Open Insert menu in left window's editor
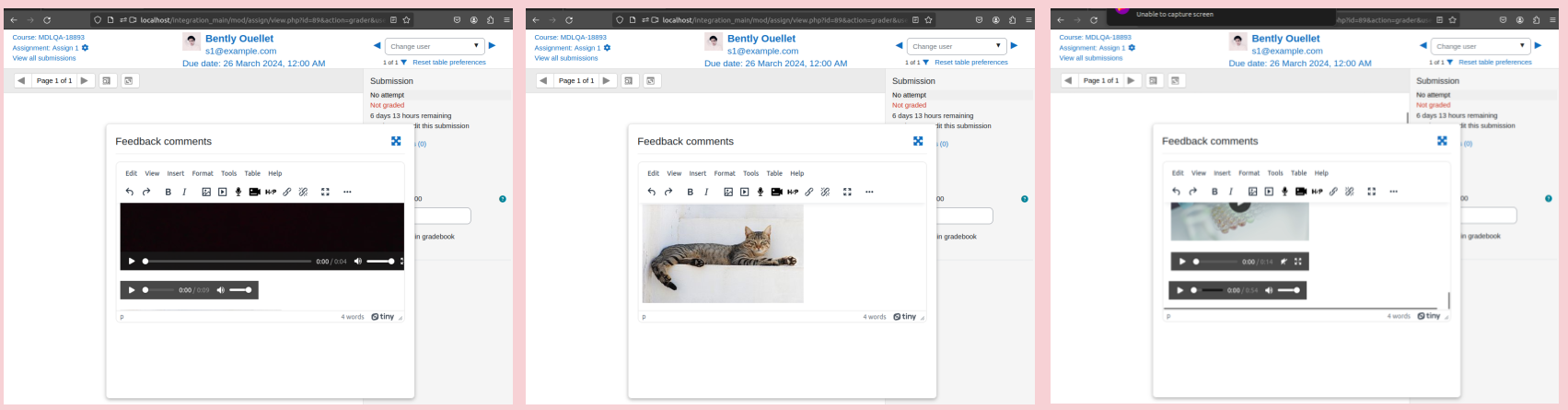Viewport: 1568px width, 410px height. (x=176, y=173)
